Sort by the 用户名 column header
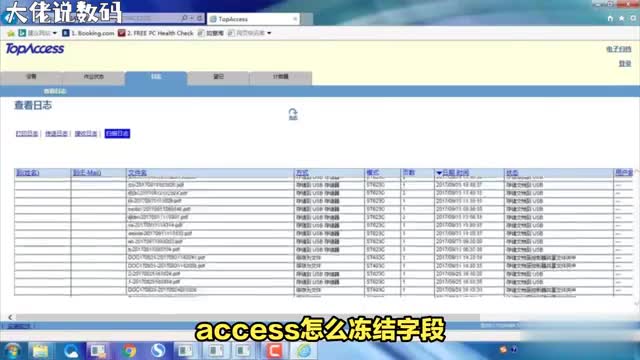Image resolution: width=640 pixels, height=360 pixels. click(x=624, y=173)
